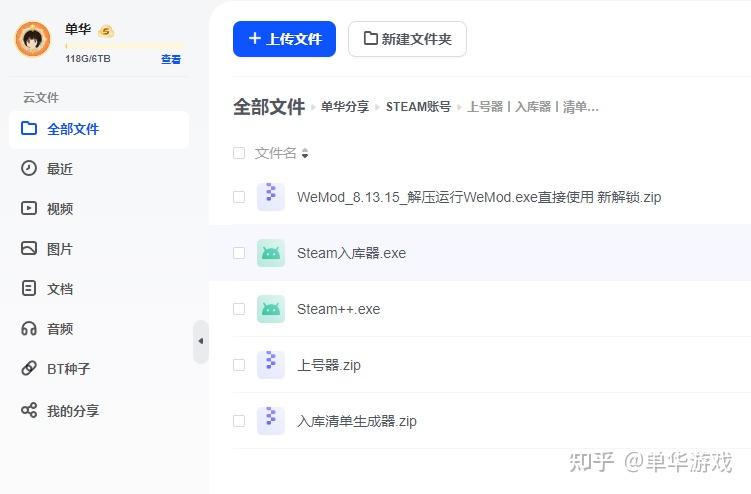The image size is (751, 494).
Task: Check the Steam++.exe checkbox
Action: pos(239,309)
